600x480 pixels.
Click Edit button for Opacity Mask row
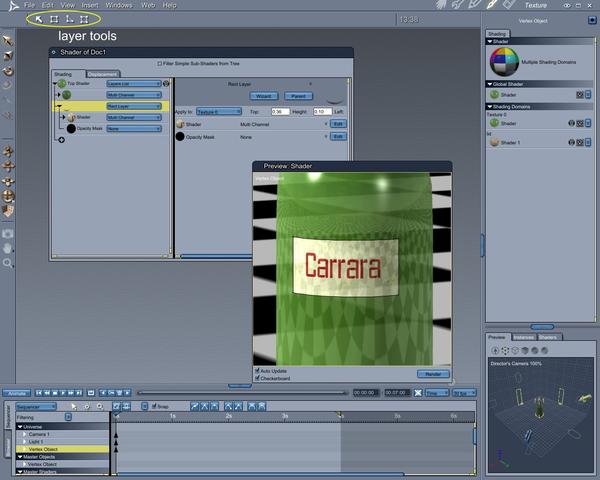[338, 137]
